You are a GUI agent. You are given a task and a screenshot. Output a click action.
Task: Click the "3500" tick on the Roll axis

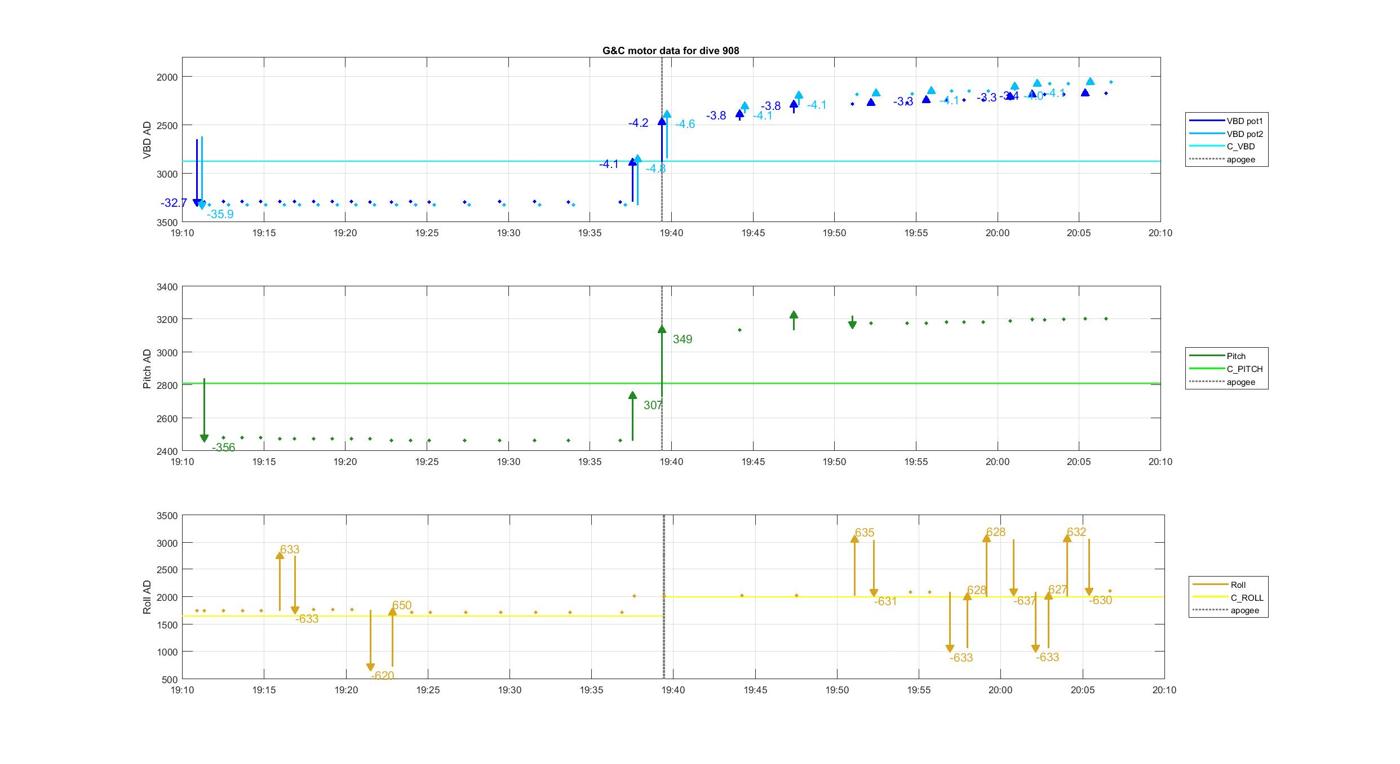(167, 517)
